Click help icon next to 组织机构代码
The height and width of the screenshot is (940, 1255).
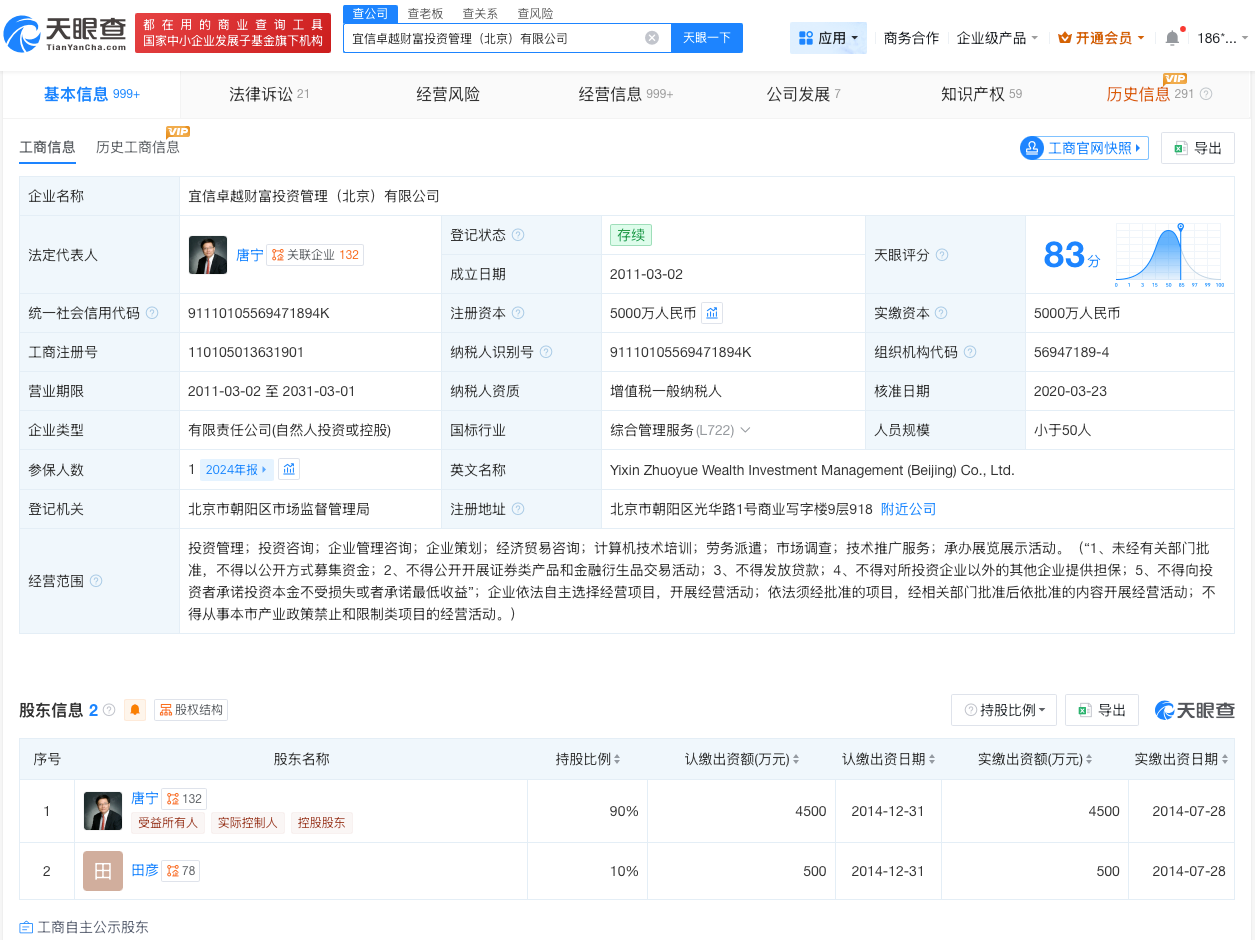point(970,352)
